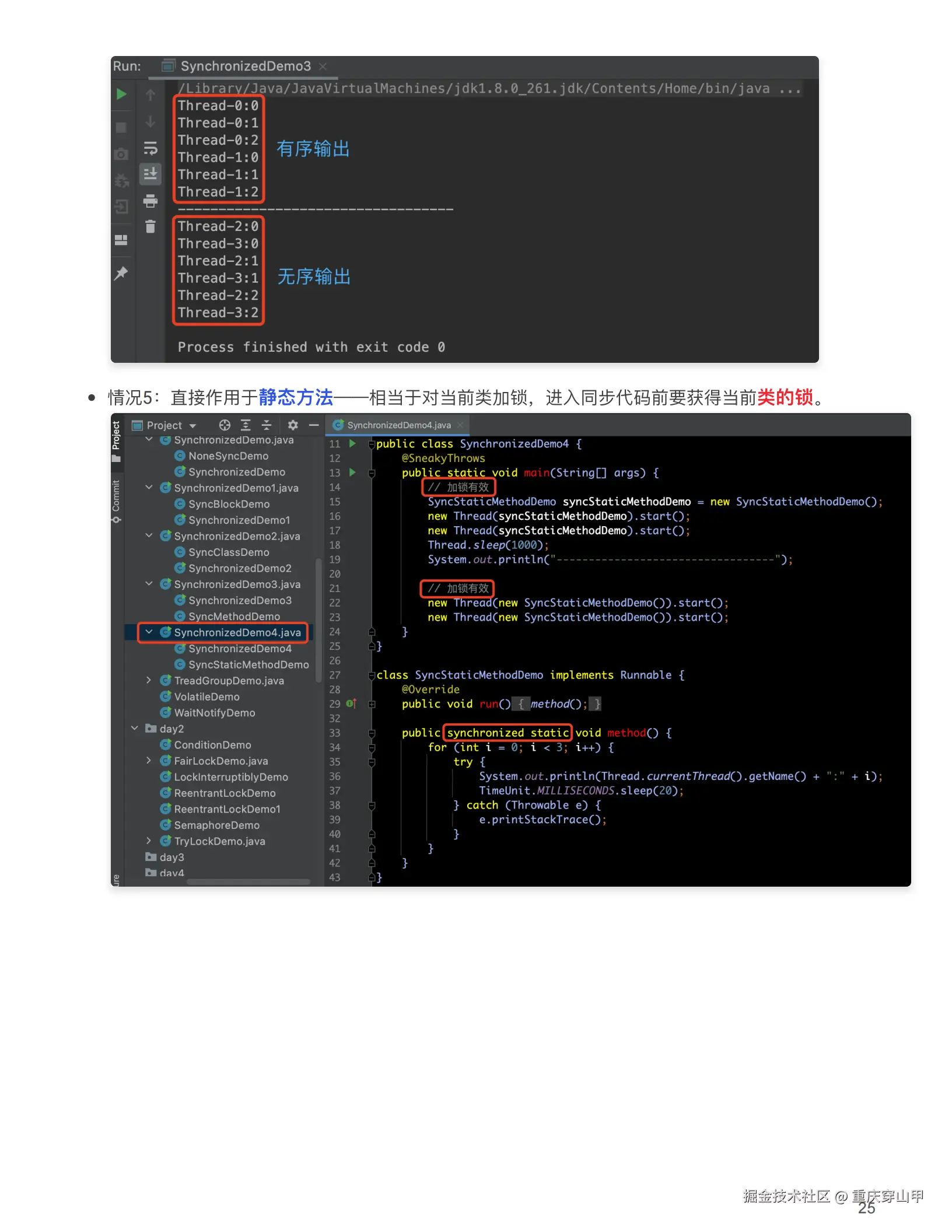Expand the folded run() method body
Image resolution: width=952 pixels, height=1232 pixels.
click(372, 704)
